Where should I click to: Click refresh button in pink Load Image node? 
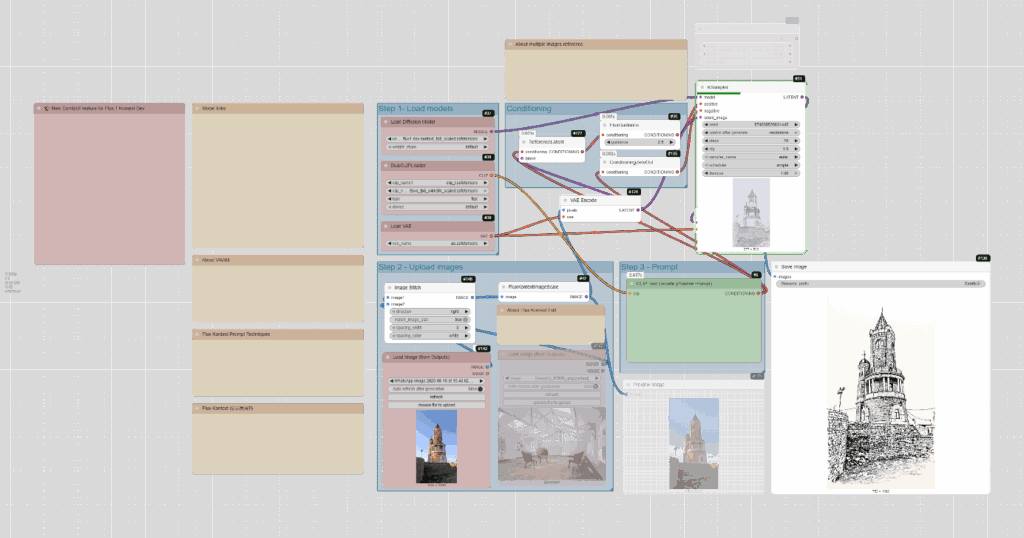coord(436,397)
